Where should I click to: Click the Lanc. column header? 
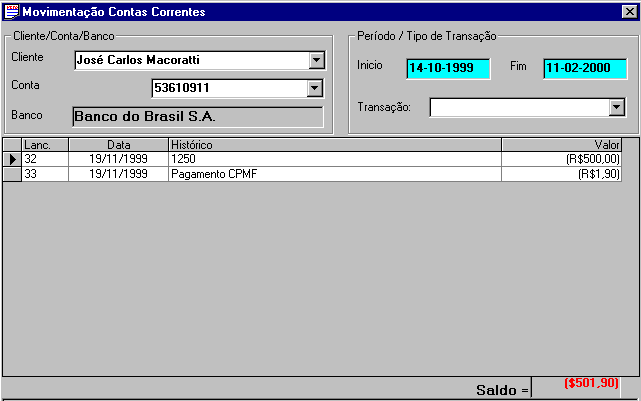point(45,145)
